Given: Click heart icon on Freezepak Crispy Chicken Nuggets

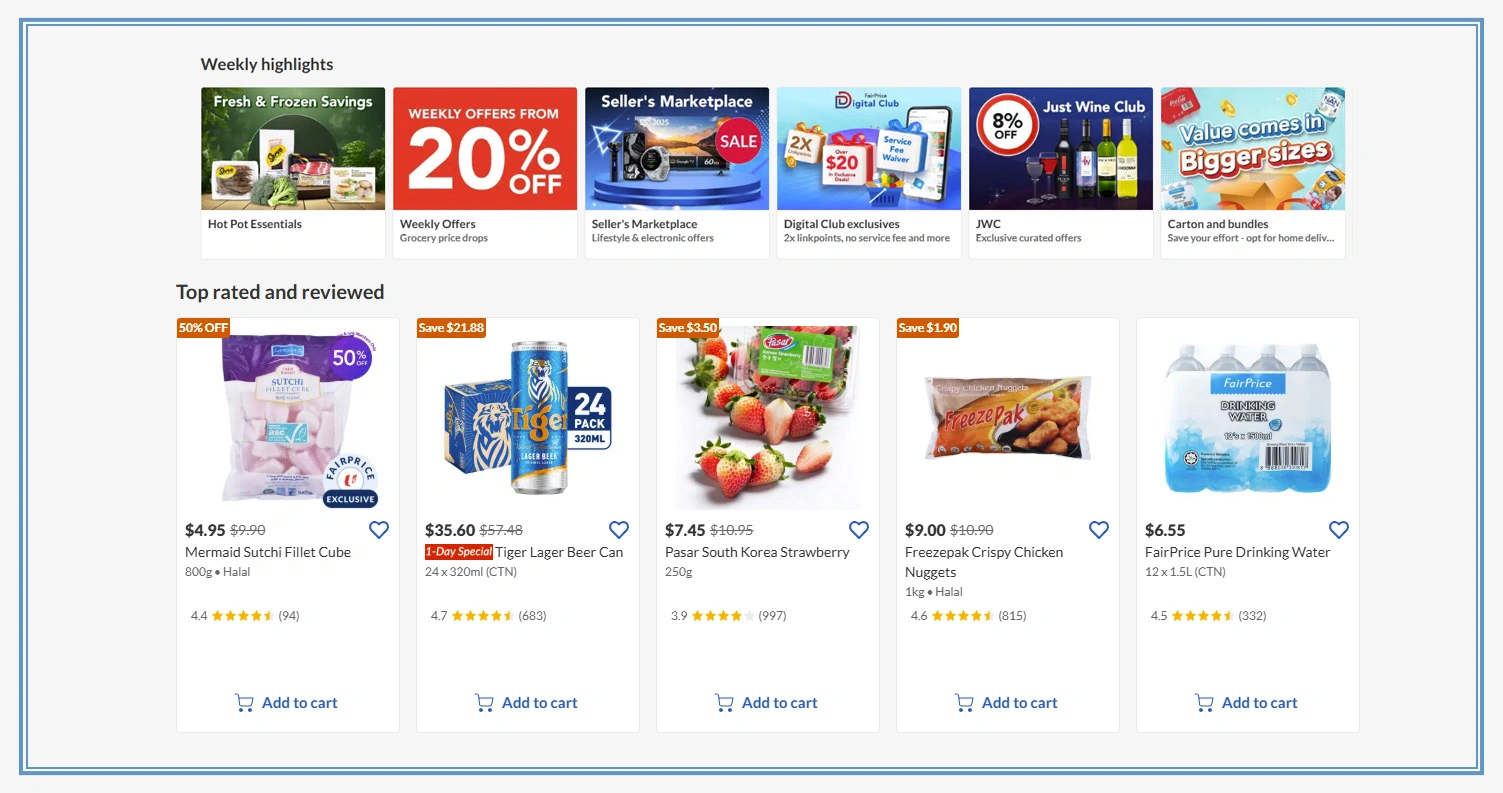Looking at the screenshot, I should [1099, 530].
